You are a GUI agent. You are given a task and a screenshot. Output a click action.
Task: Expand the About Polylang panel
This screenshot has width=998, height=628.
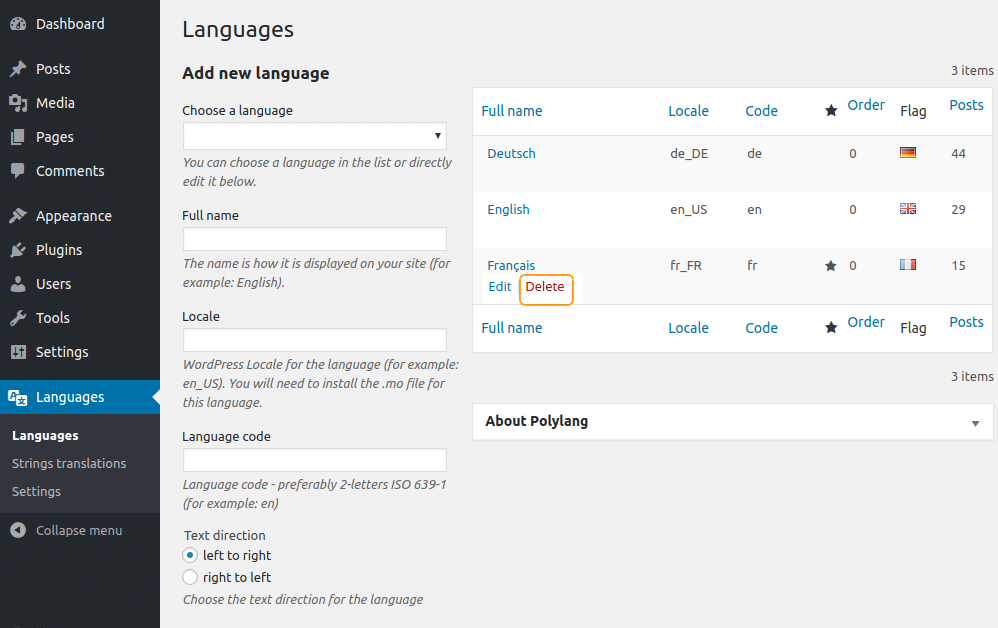click(x=975, y=423)
